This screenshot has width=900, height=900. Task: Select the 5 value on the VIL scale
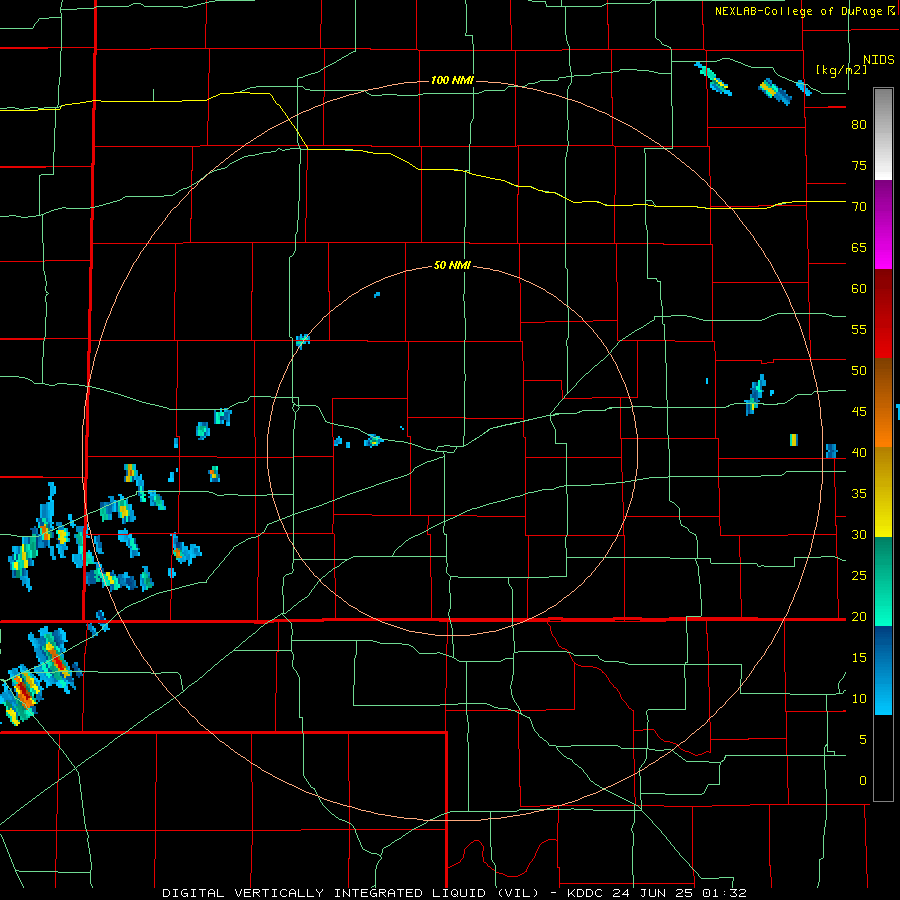point(863,739)
